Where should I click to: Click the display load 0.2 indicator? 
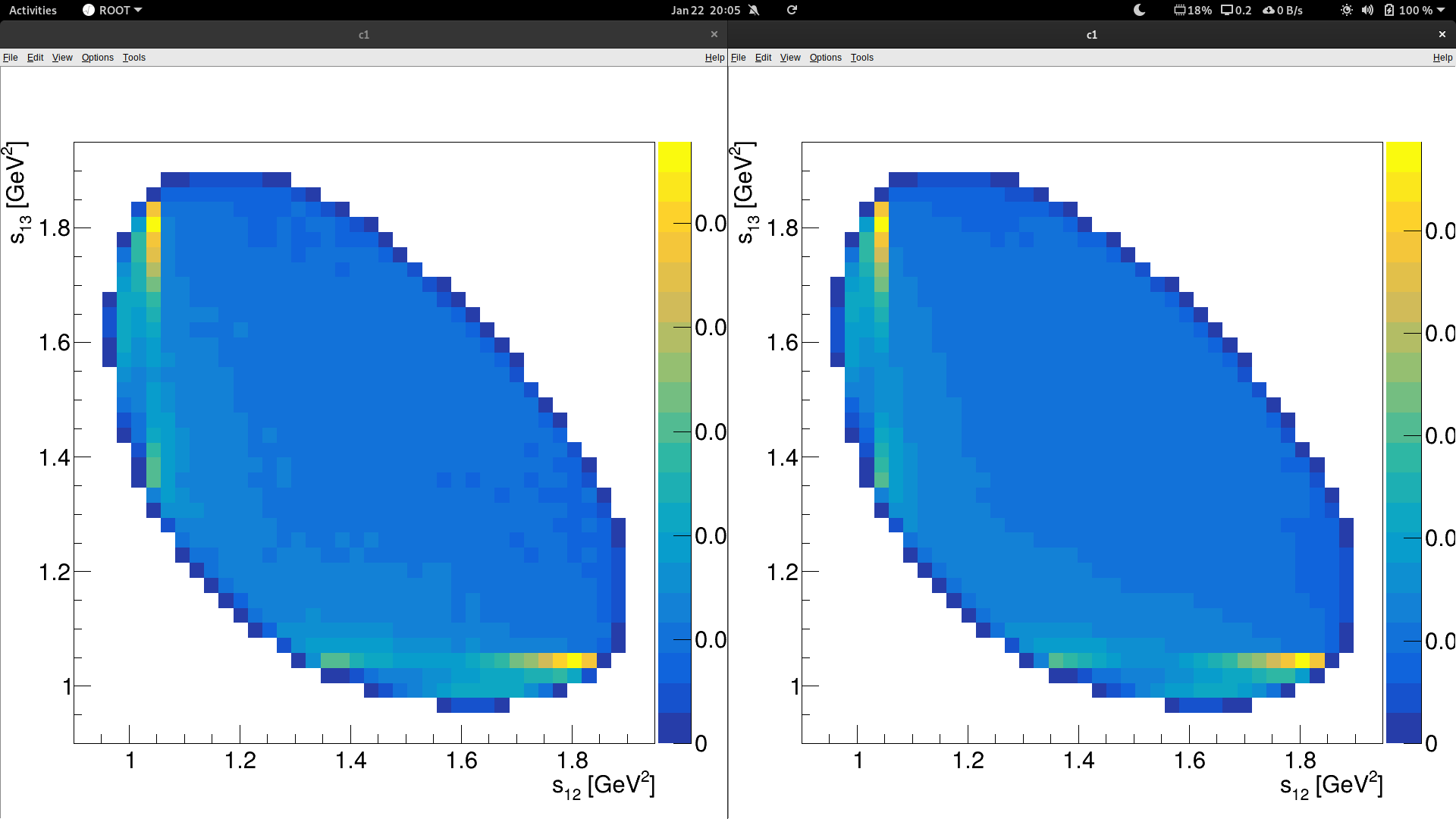pos(1236,10)
